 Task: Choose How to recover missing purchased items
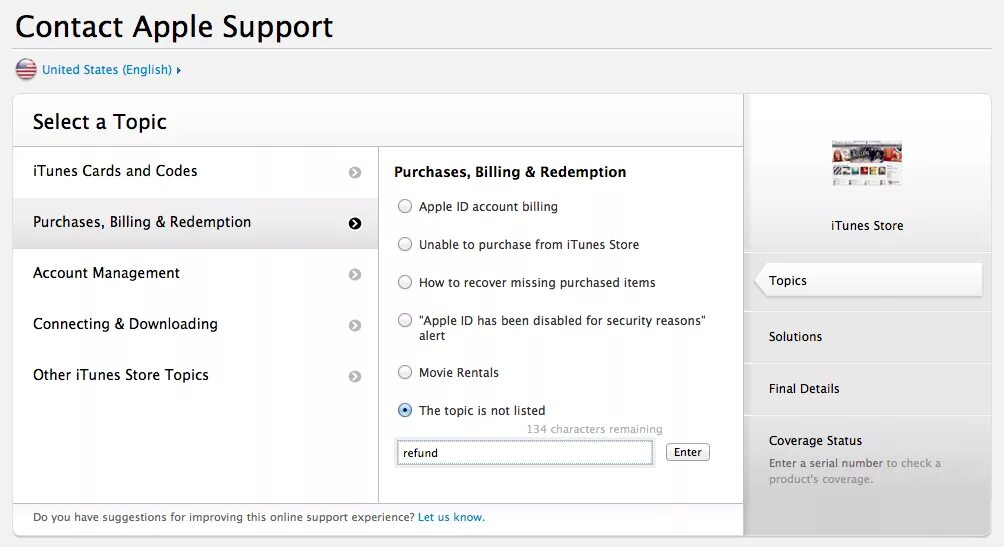point(405,282)
